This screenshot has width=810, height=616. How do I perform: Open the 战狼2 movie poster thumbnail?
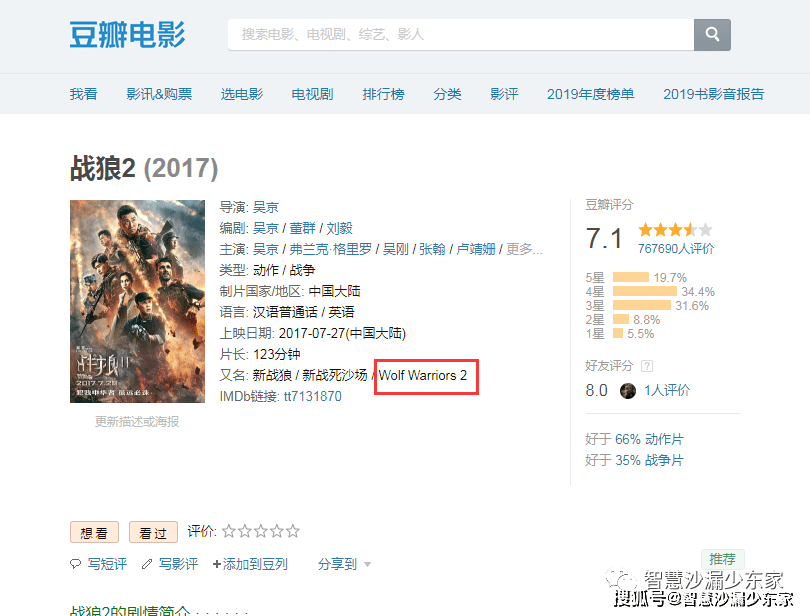click(137, 301)
